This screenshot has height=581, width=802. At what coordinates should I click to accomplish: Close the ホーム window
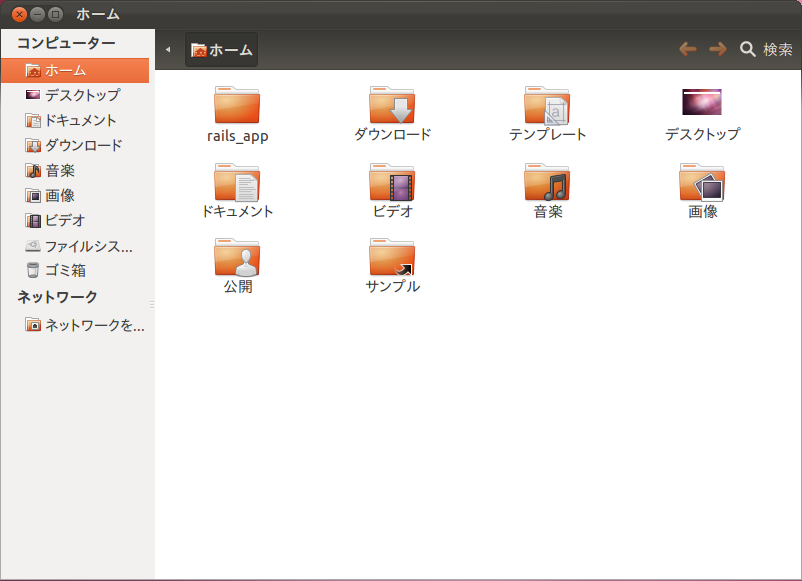click(19, 14)
